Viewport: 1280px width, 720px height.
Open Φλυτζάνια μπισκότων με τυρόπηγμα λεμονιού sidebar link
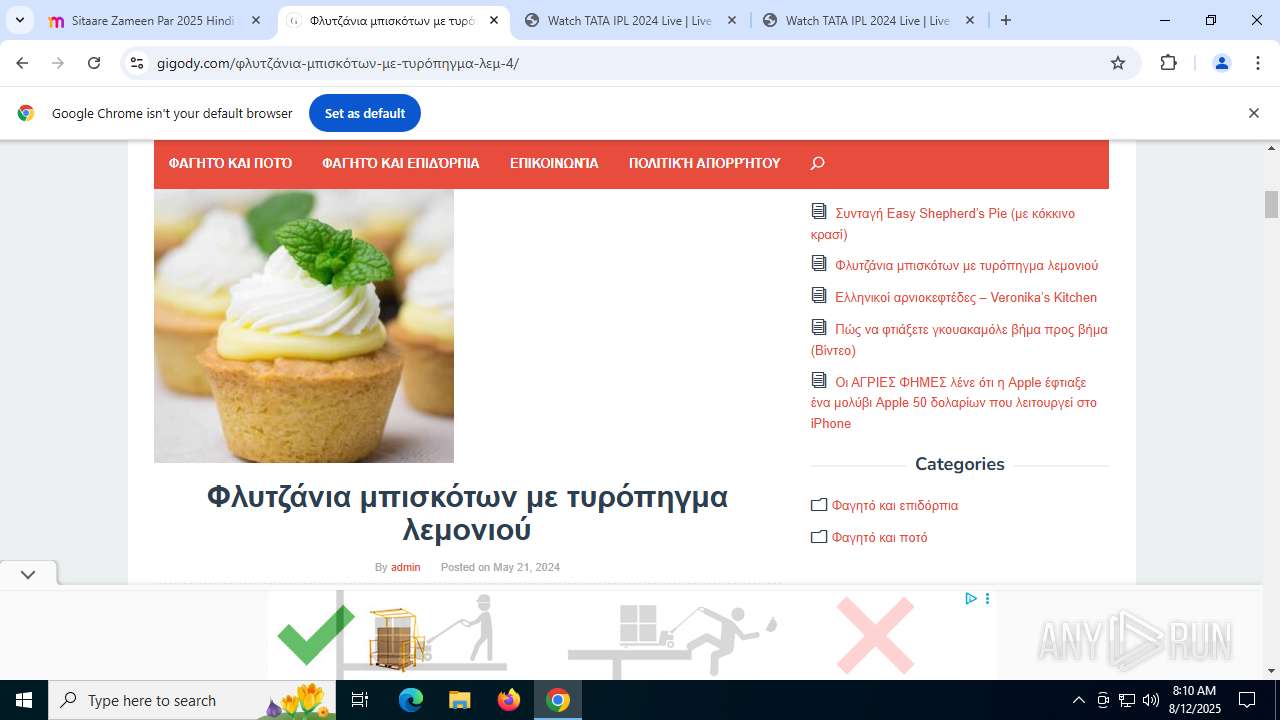coord(966,265)
